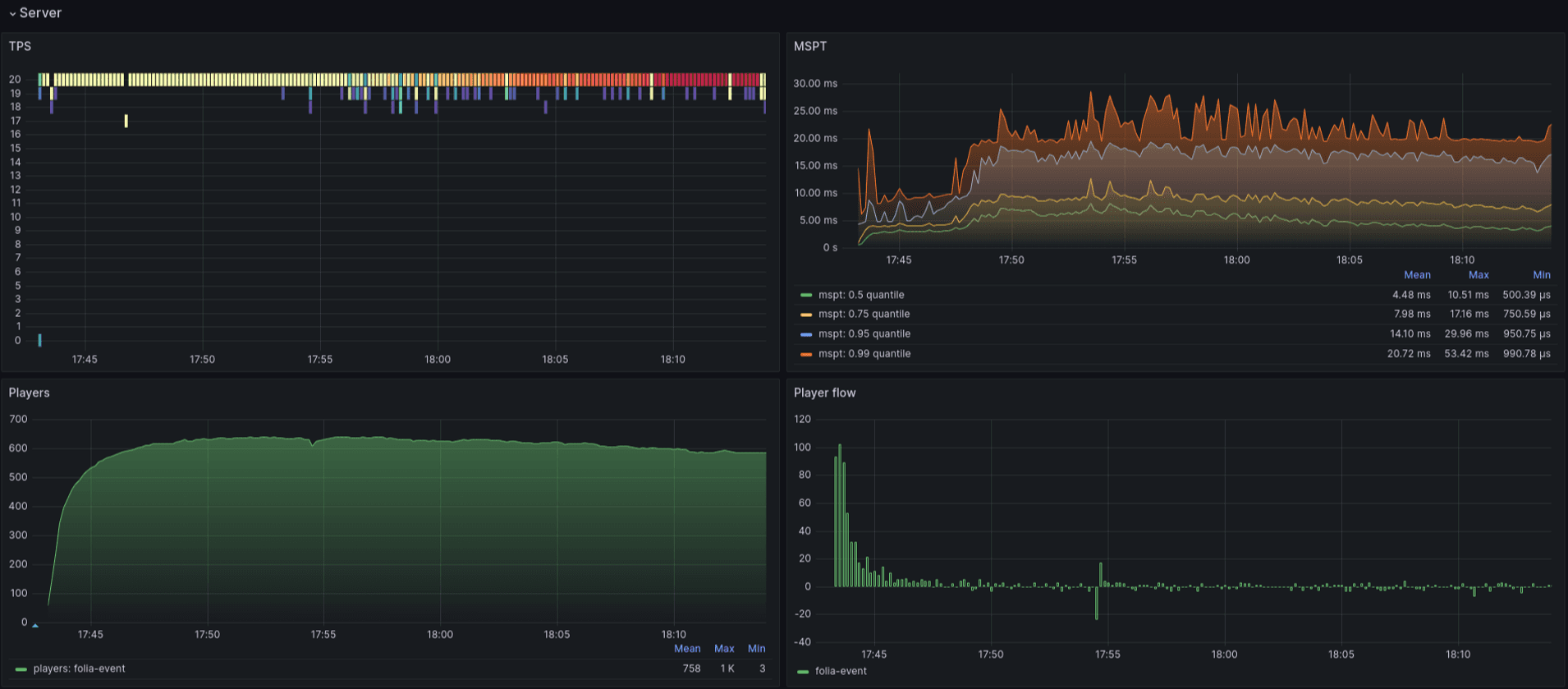Image resolution: width=1568 pixels, height=689 pixels.
Task: Click the 17.16 ms max value
Action: pyautogui.click(x=1469, y=314)
